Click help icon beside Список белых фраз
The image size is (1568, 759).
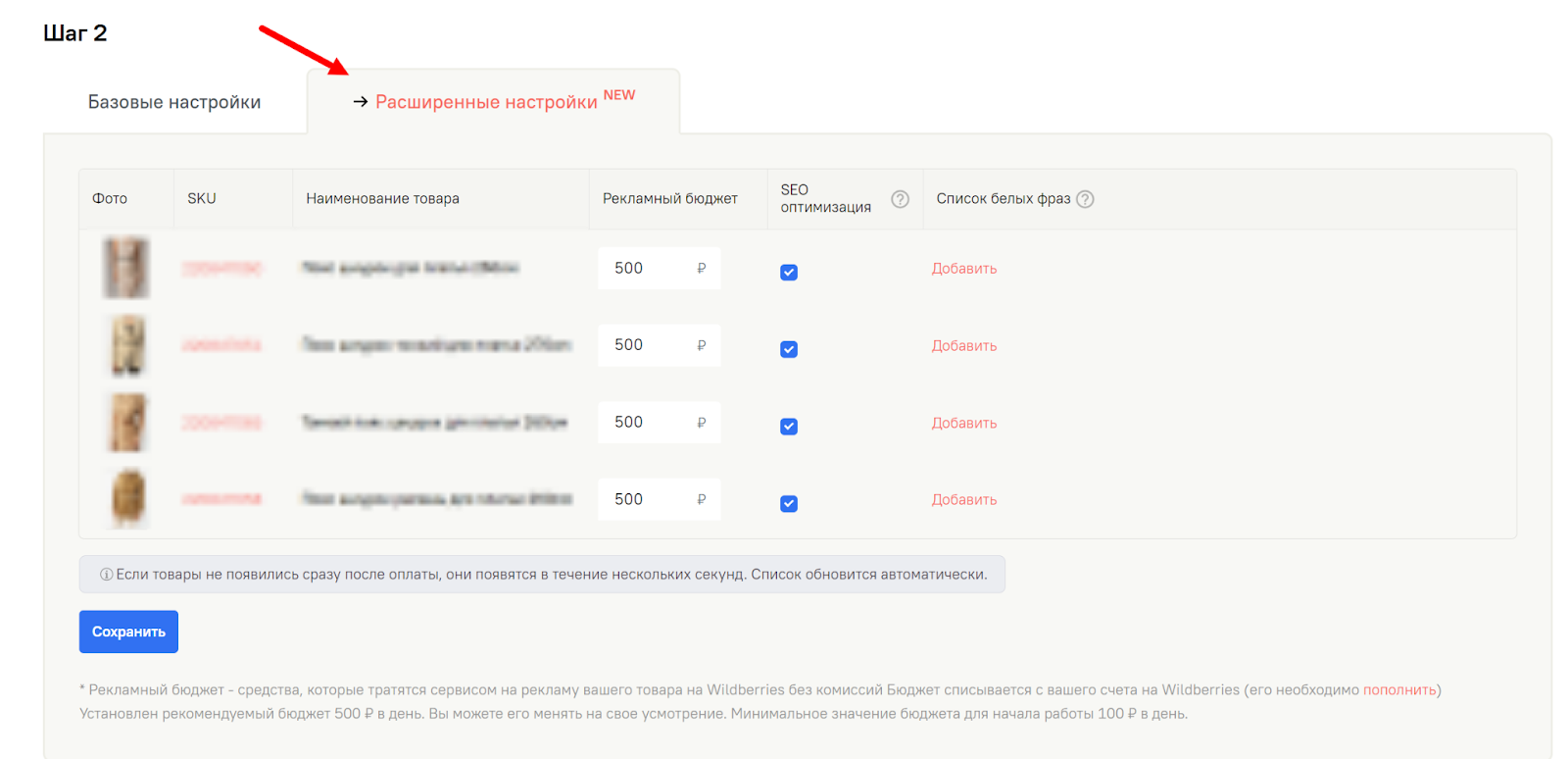click(1085, 199)
